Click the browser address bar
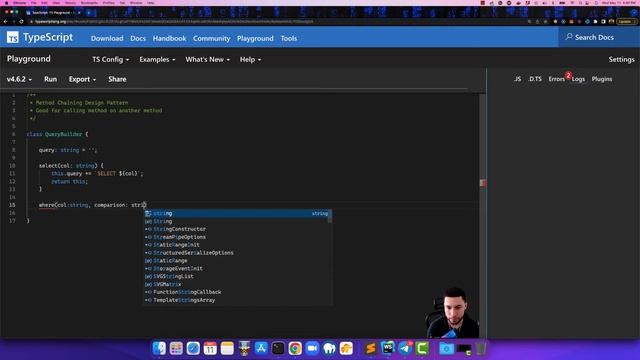Viewport: 640px width, 360px height. coord(278,21)
